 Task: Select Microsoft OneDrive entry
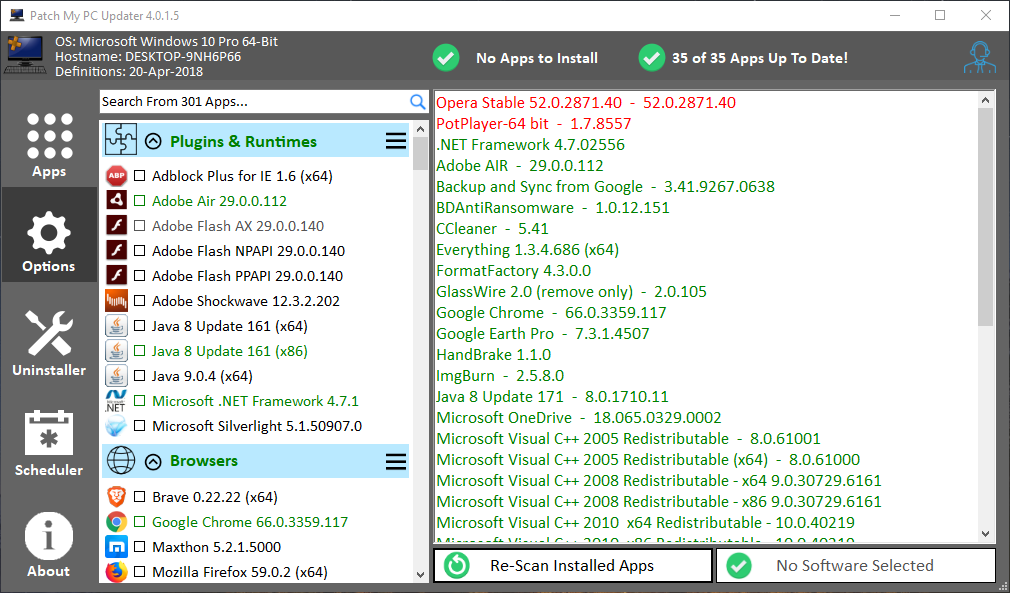tap(578, 417)
